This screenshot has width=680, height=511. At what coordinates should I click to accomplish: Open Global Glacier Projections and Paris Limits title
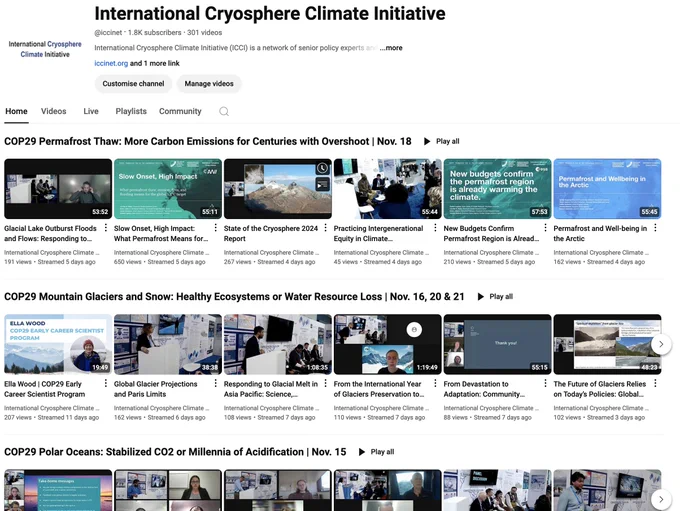[156, 389]
